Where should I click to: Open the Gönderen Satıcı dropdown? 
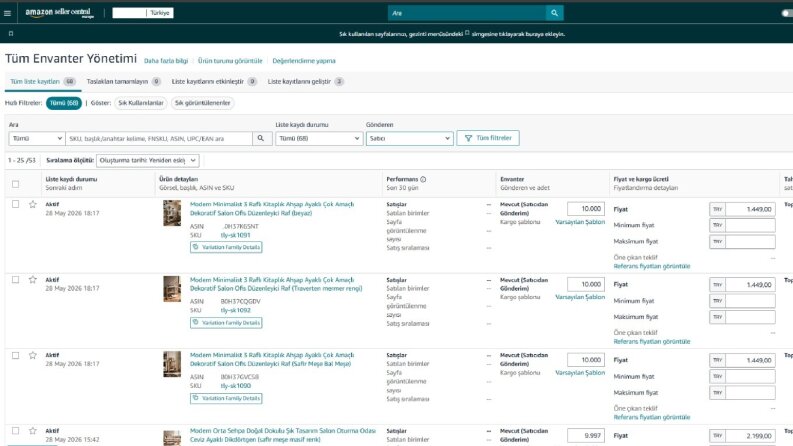point(409,139)
